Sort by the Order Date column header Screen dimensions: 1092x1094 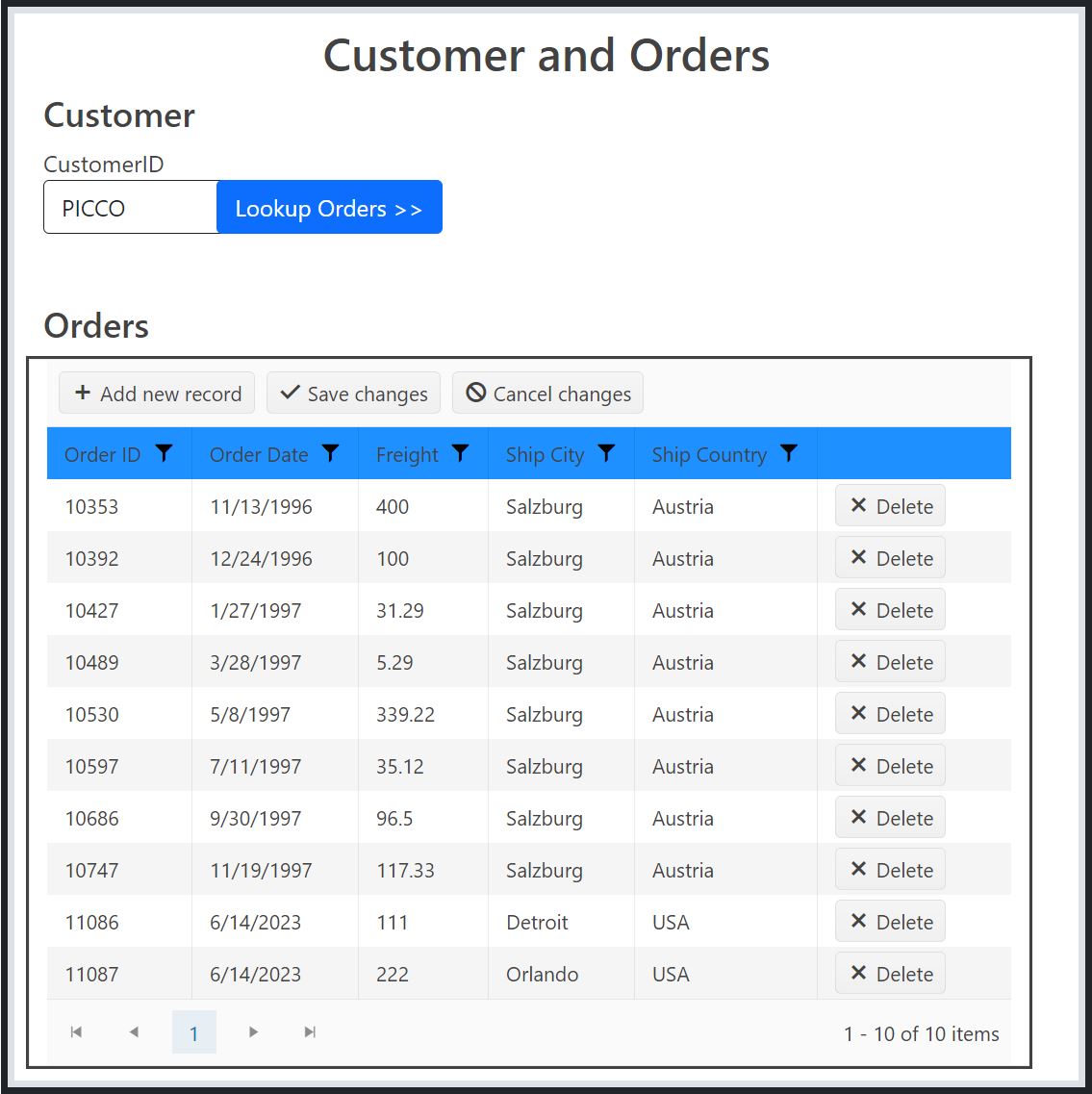click(x=259, y=454)
